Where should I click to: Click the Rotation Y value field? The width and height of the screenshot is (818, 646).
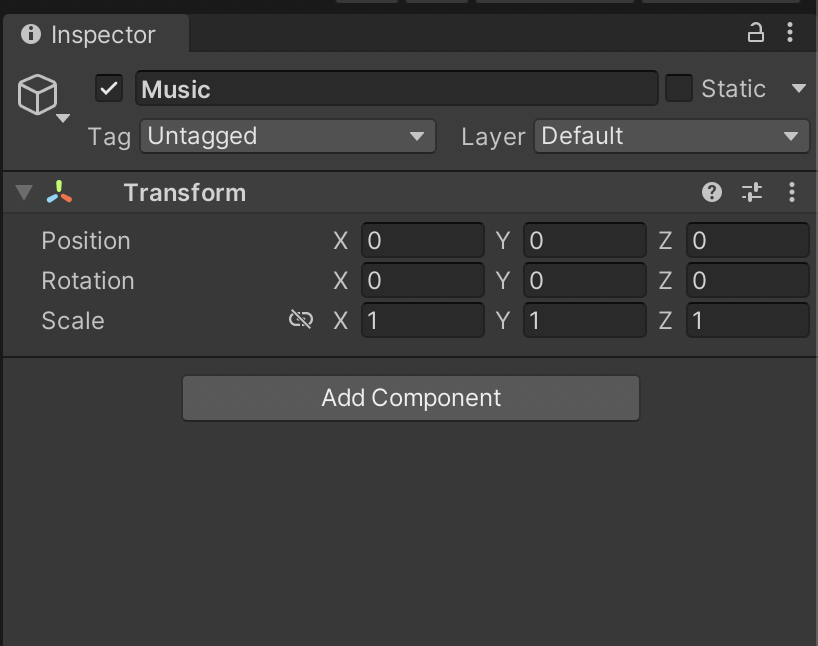point(584,281)
